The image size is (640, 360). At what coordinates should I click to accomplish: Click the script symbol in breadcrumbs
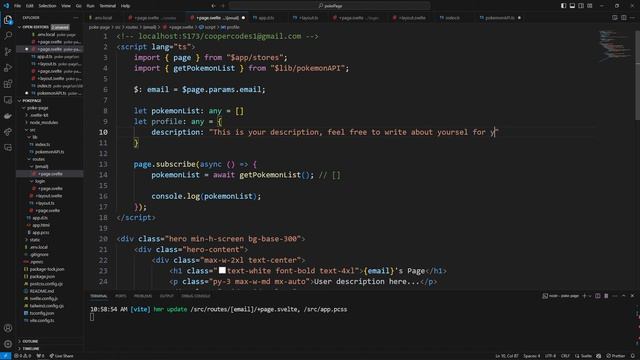207,27
